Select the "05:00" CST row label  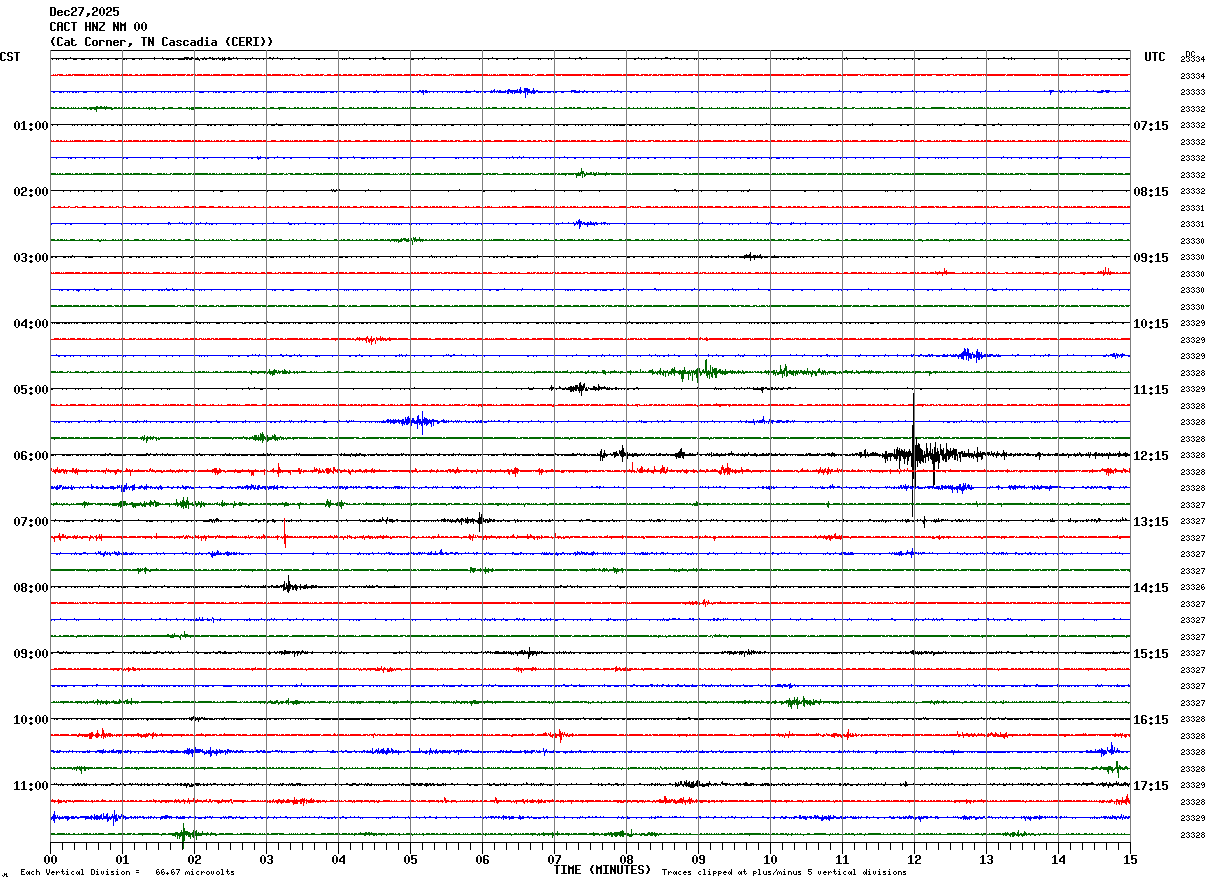tap(31, 390)
